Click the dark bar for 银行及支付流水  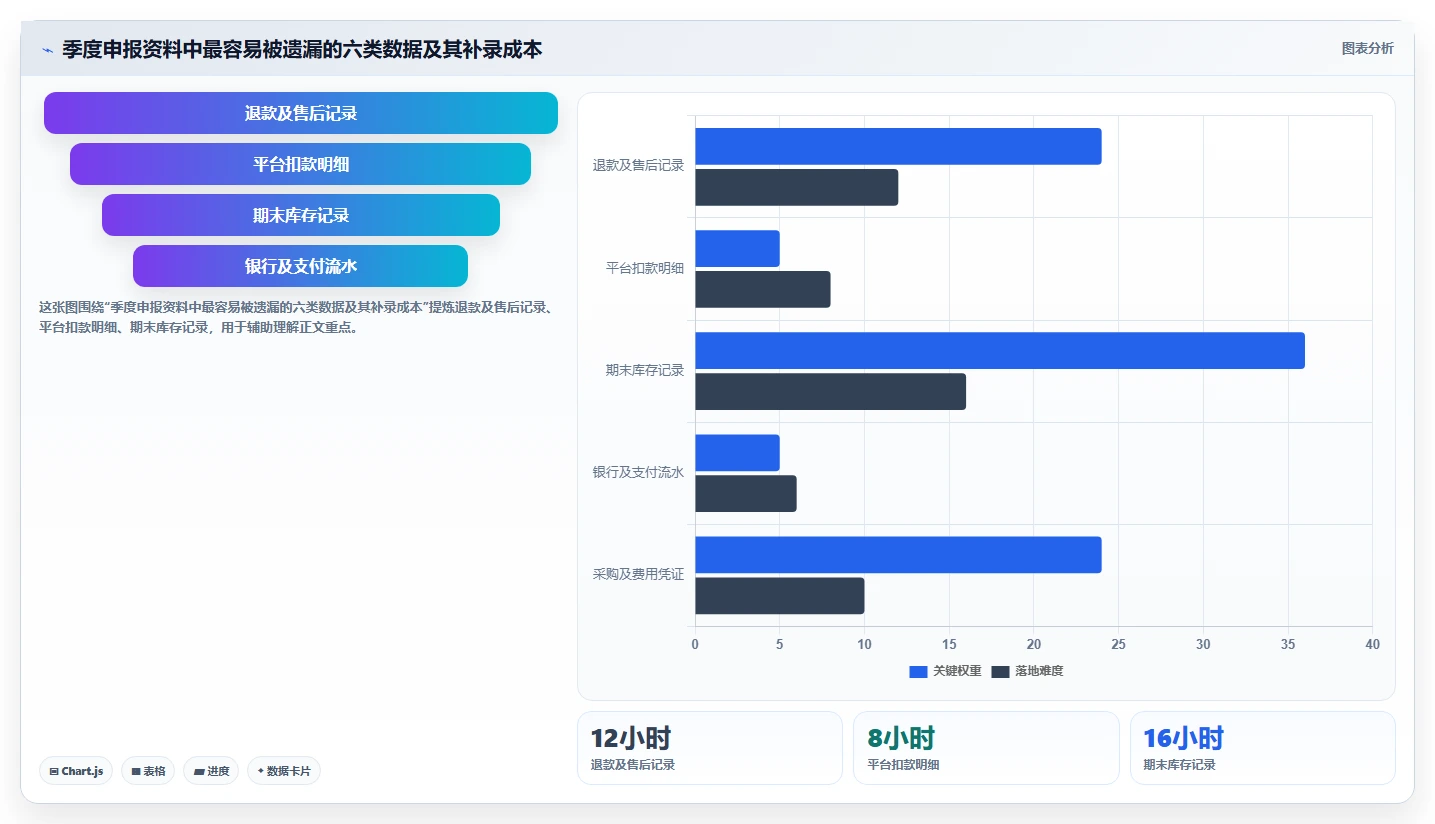[746, 494]
